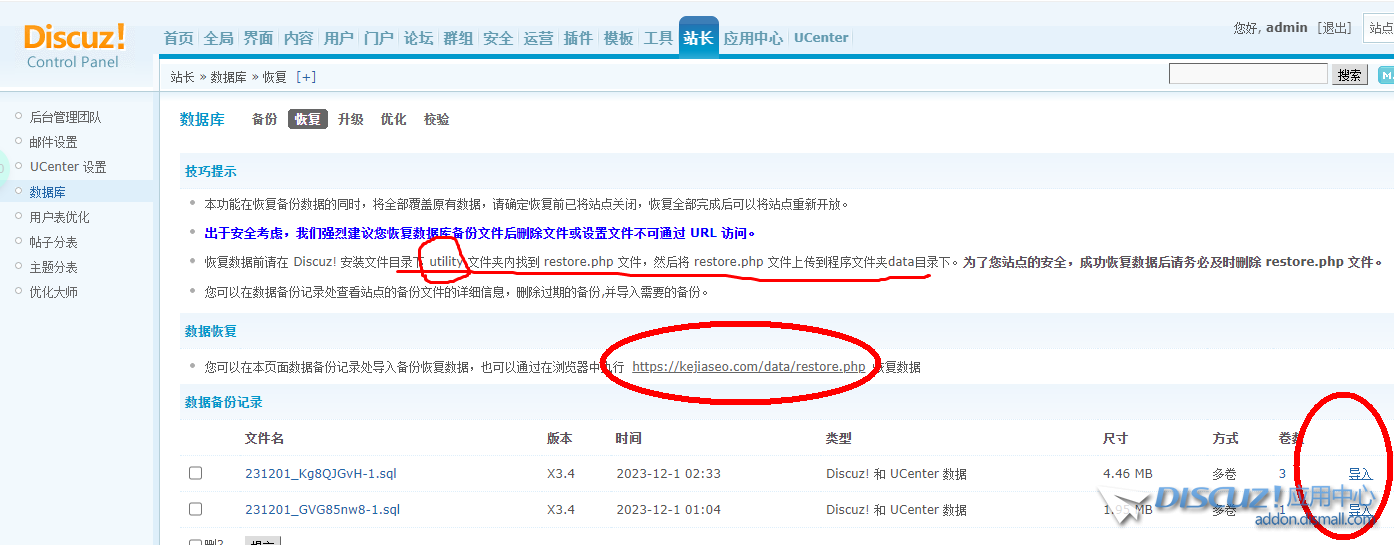Viewport: 1394px width, 545px height.
Task: Click 导入 for the 02:33 backup
Action: tap(1359, 474)
